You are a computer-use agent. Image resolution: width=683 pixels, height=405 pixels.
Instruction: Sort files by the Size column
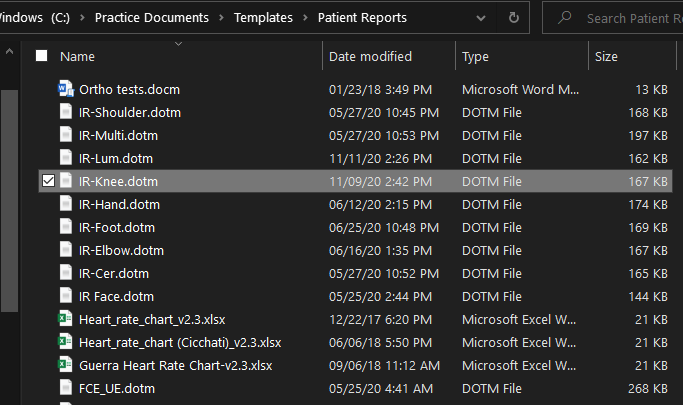point(606,57)
